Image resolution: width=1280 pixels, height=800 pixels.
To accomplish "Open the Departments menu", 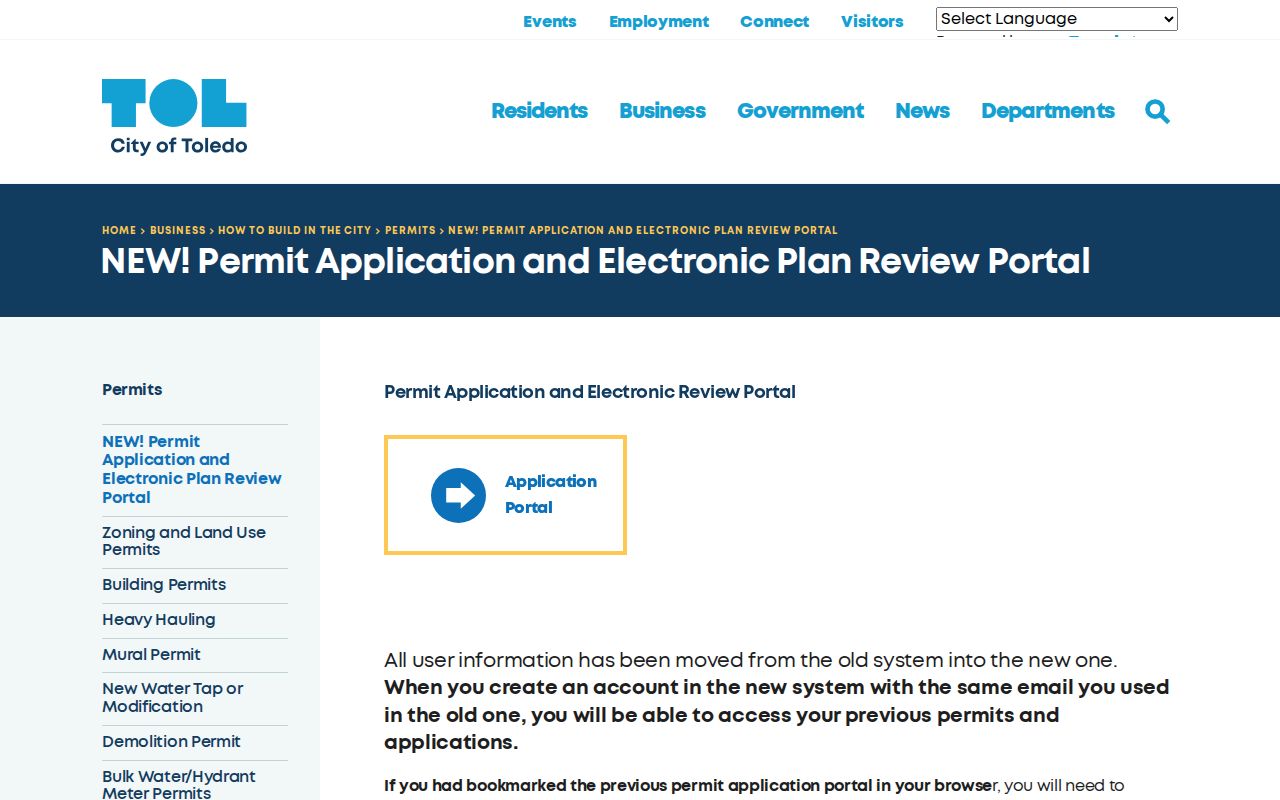I will tap(1047, 111).
